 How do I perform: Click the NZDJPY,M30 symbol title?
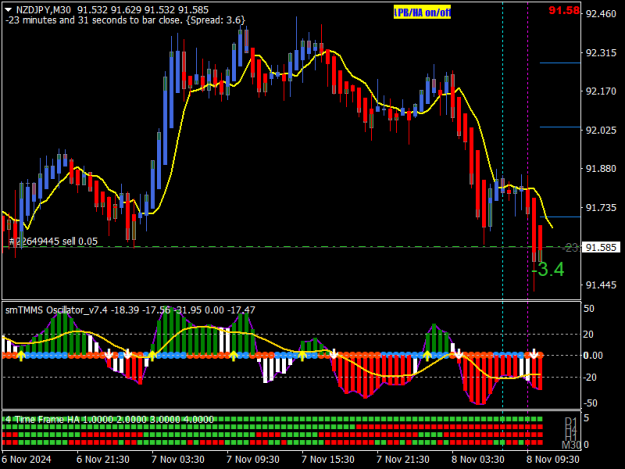click(44, 10)
